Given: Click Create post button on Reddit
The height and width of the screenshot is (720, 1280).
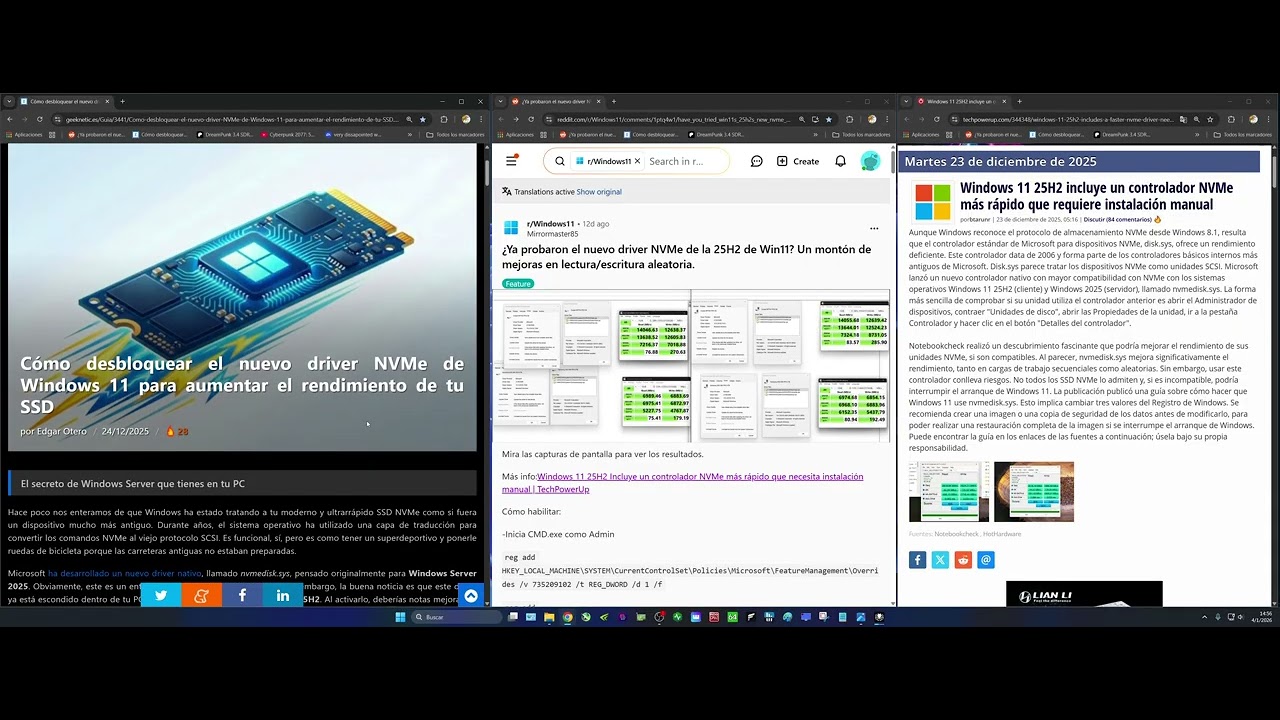Looking at the screenshot, I should point(798,161).
